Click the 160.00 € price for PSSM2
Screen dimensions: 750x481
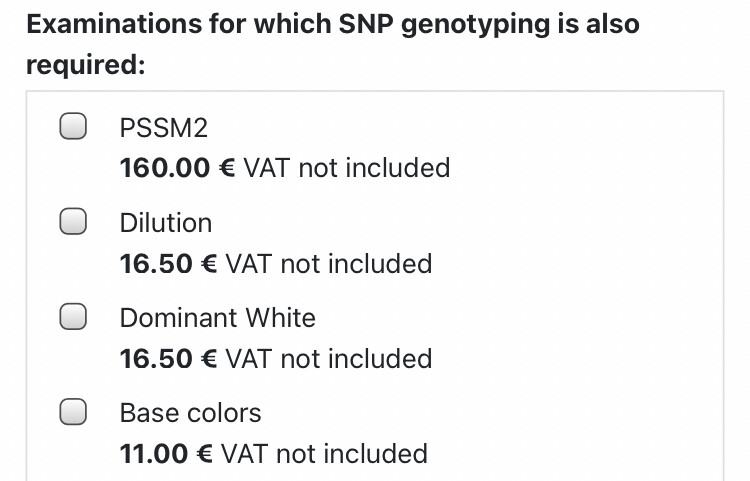coord(164,168)
